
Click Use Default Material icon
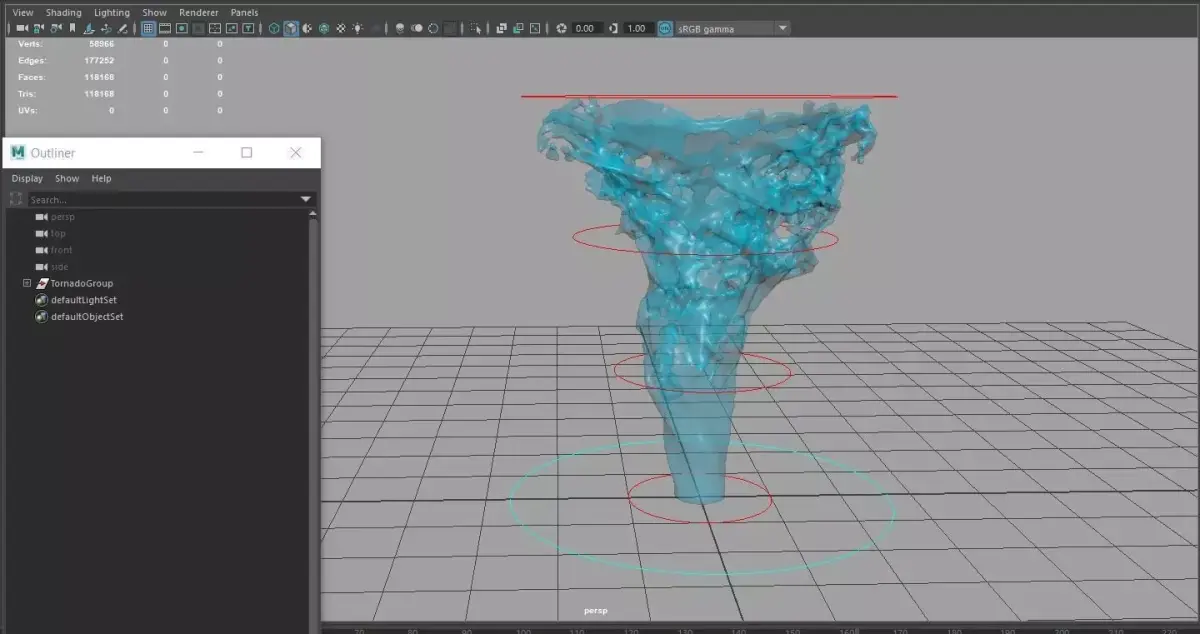coord(306,28)
